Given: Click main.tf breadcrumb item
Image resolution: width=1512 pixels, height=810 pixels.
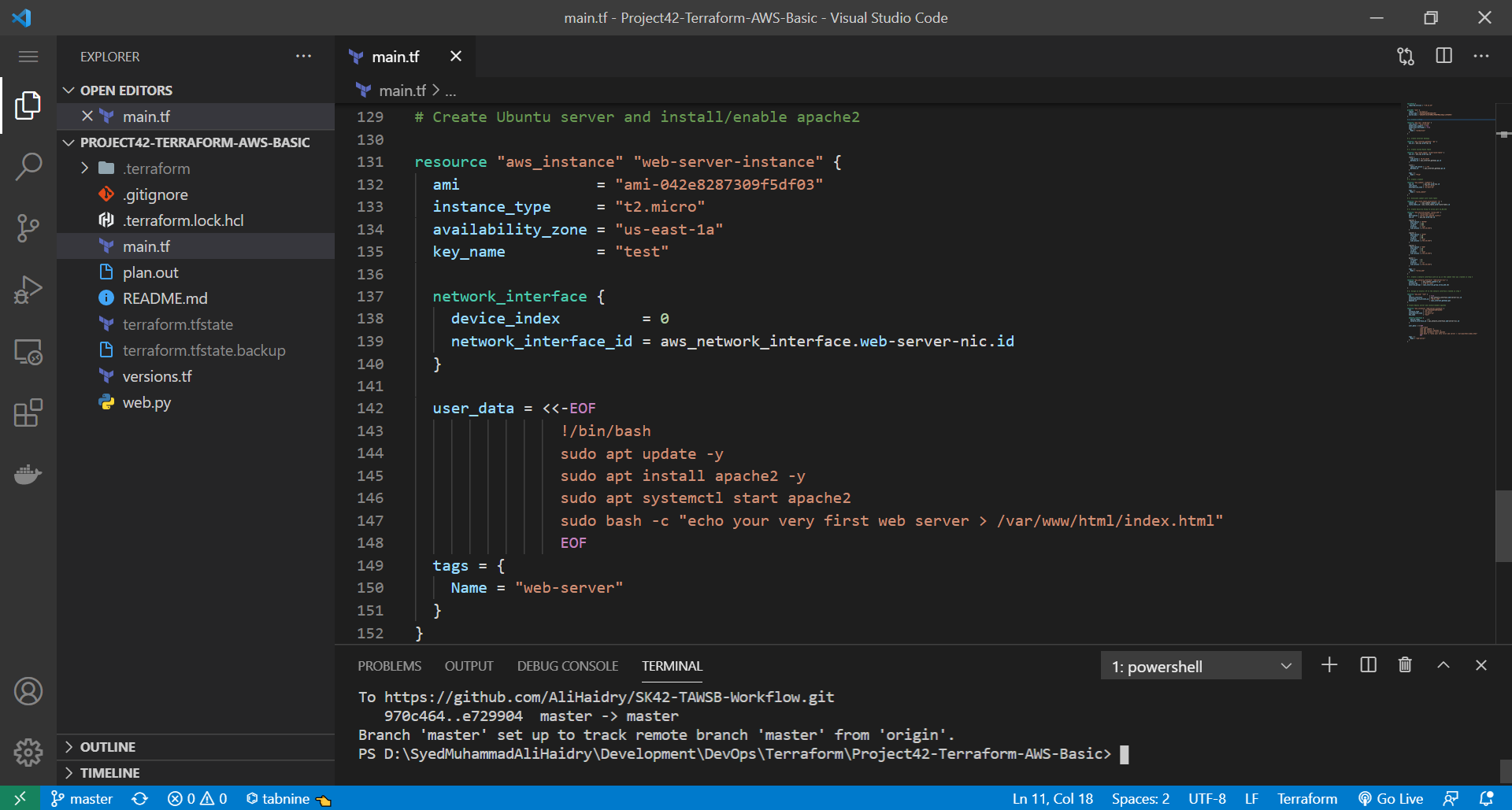Looking at the screenshot, I should pyautogui.click(x=402, y=91).
